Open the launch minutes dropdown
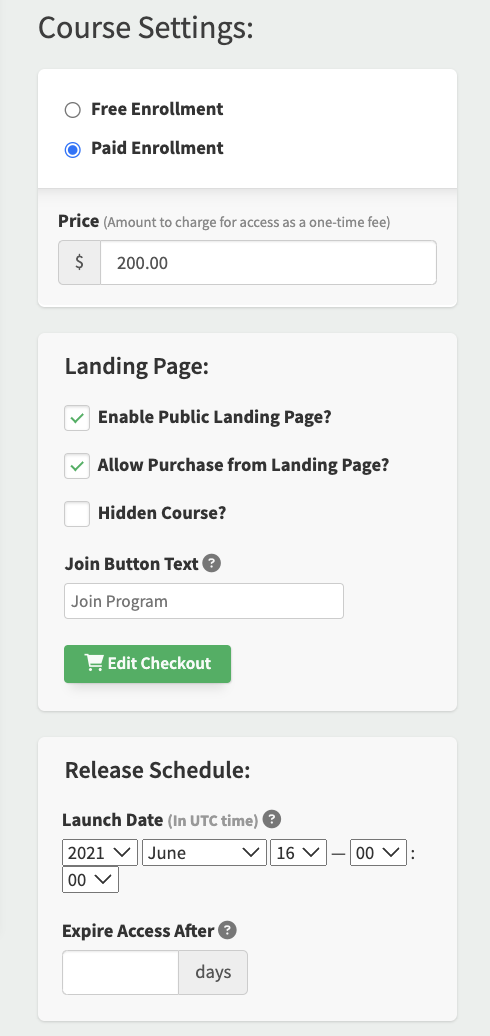490x1036 pixels. click(x=90, y=879)
